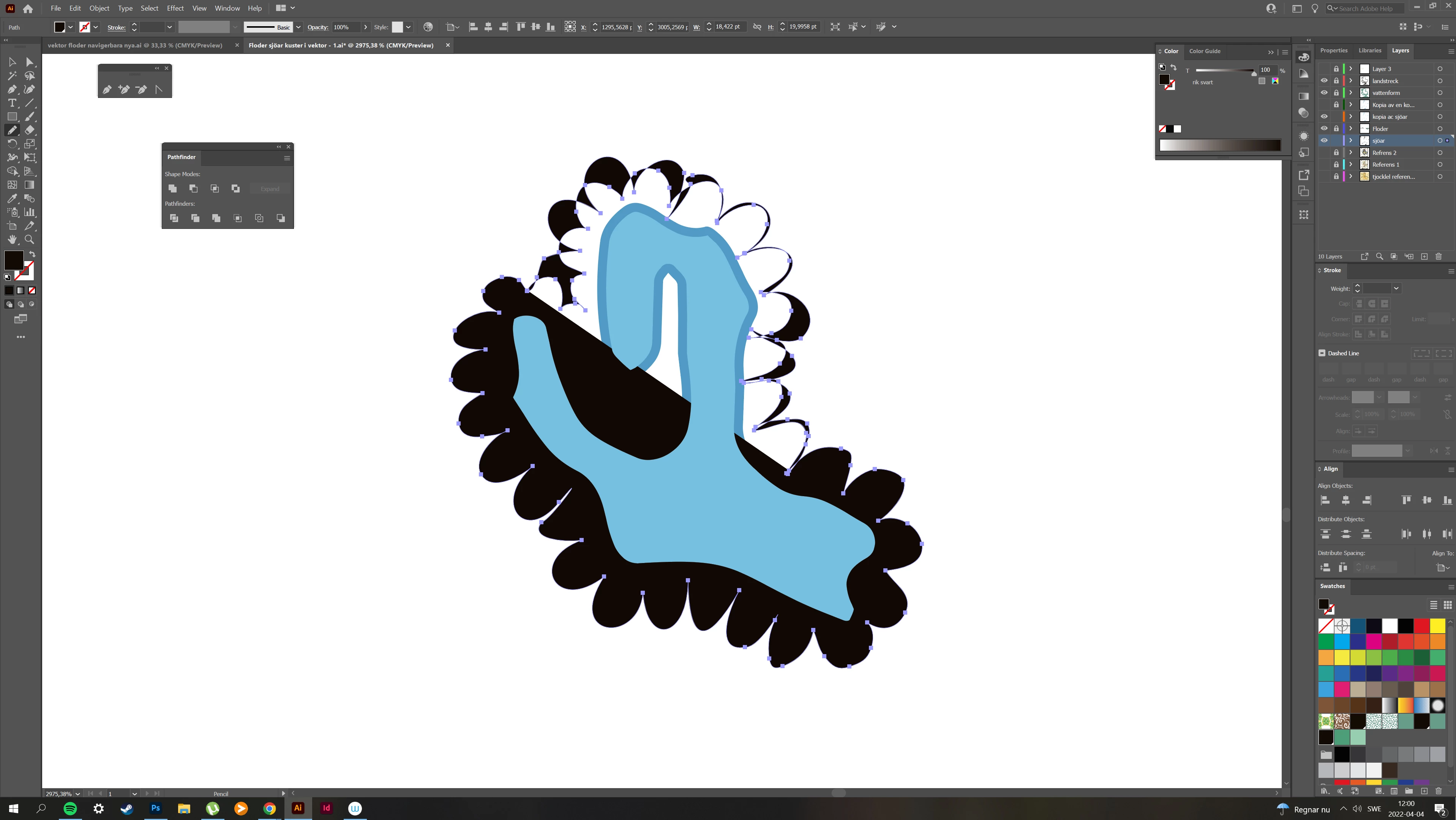Hide the landstreck layer
Screen dimensions: 1456x820
pos(1324,81)
